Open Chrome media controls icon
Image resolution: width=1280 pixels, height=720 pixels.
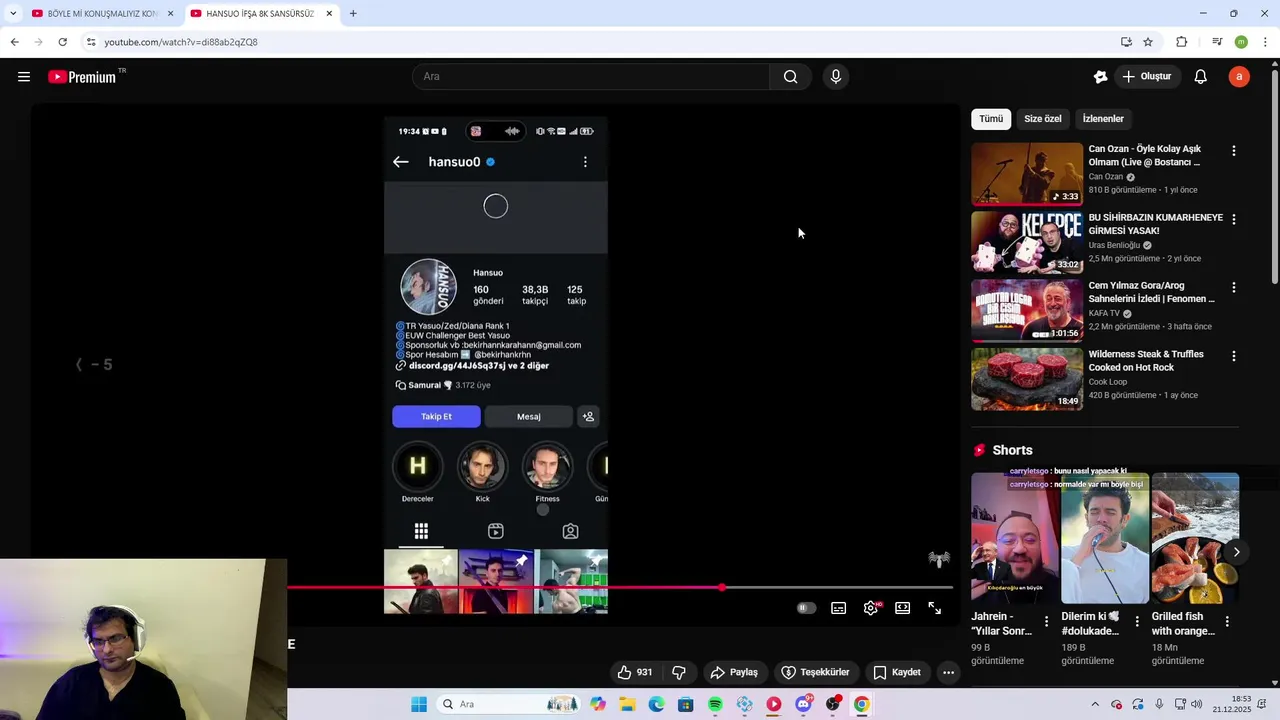pyautogui.click(x=1217, y=42)
